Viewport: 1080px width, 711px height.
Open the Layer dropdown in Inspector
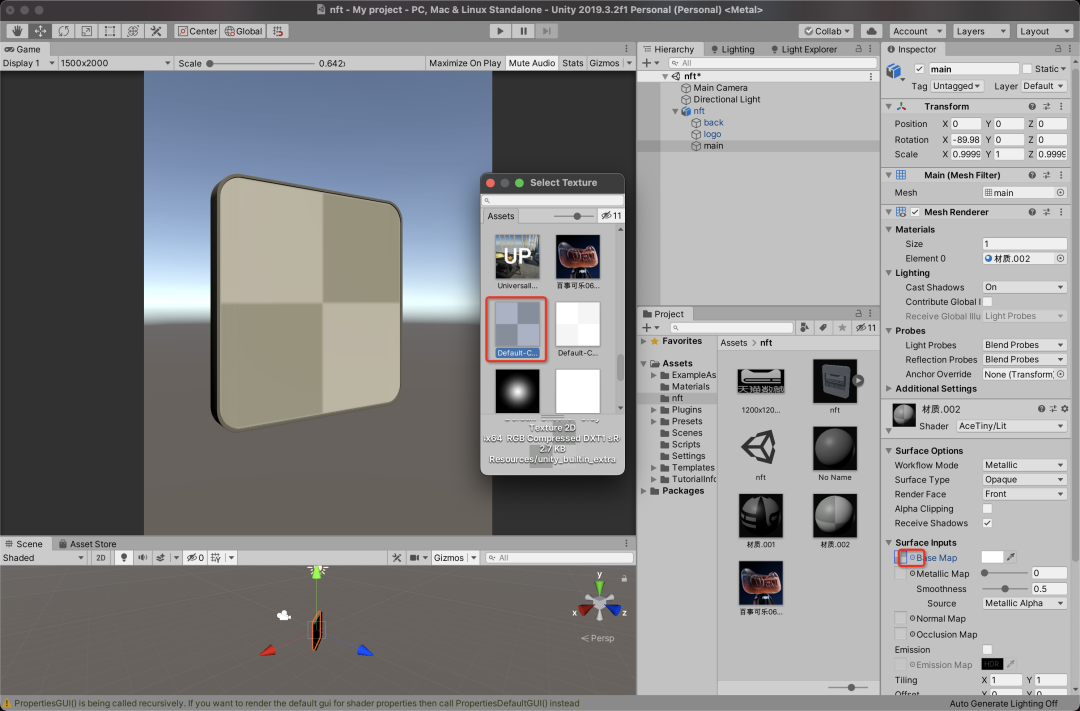1043,86
